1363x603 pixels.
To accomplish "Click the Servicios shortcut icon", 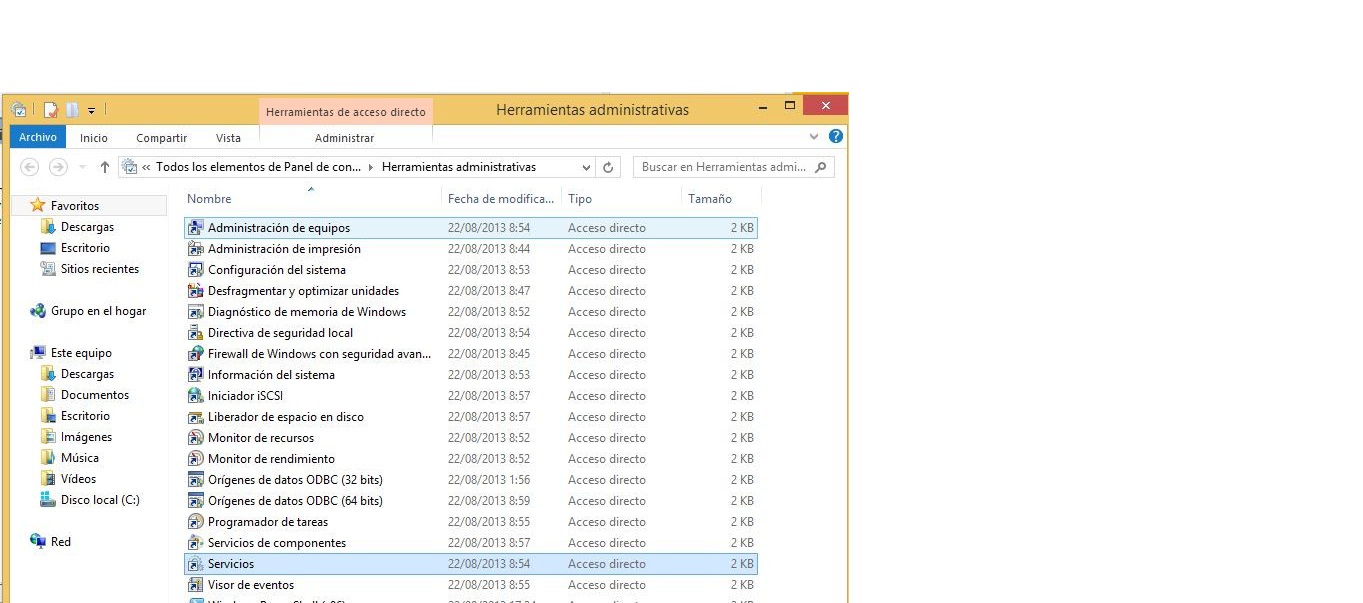I will (196, 564).
